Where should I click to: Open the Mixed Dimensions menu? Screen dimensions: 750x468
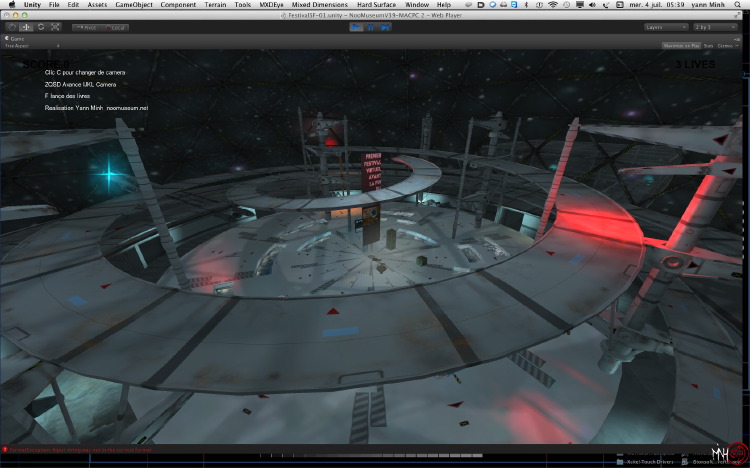[x=320, y=4]
